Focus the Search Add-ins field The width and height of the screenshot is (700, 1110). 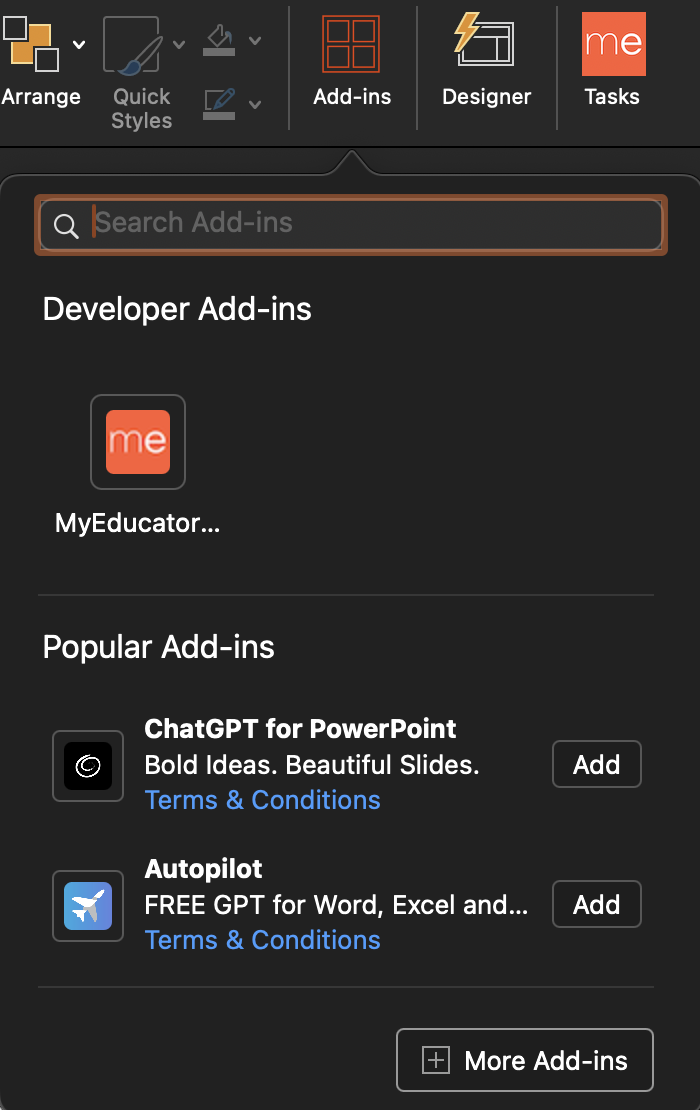click(351, 225)
